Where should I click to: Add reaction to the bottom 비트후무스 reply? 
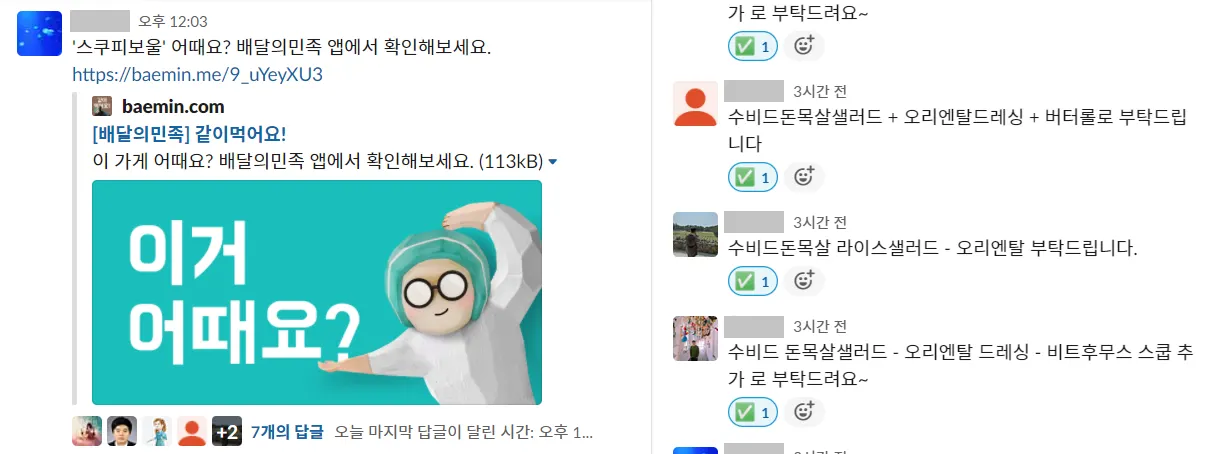click(x=803, y=411)
